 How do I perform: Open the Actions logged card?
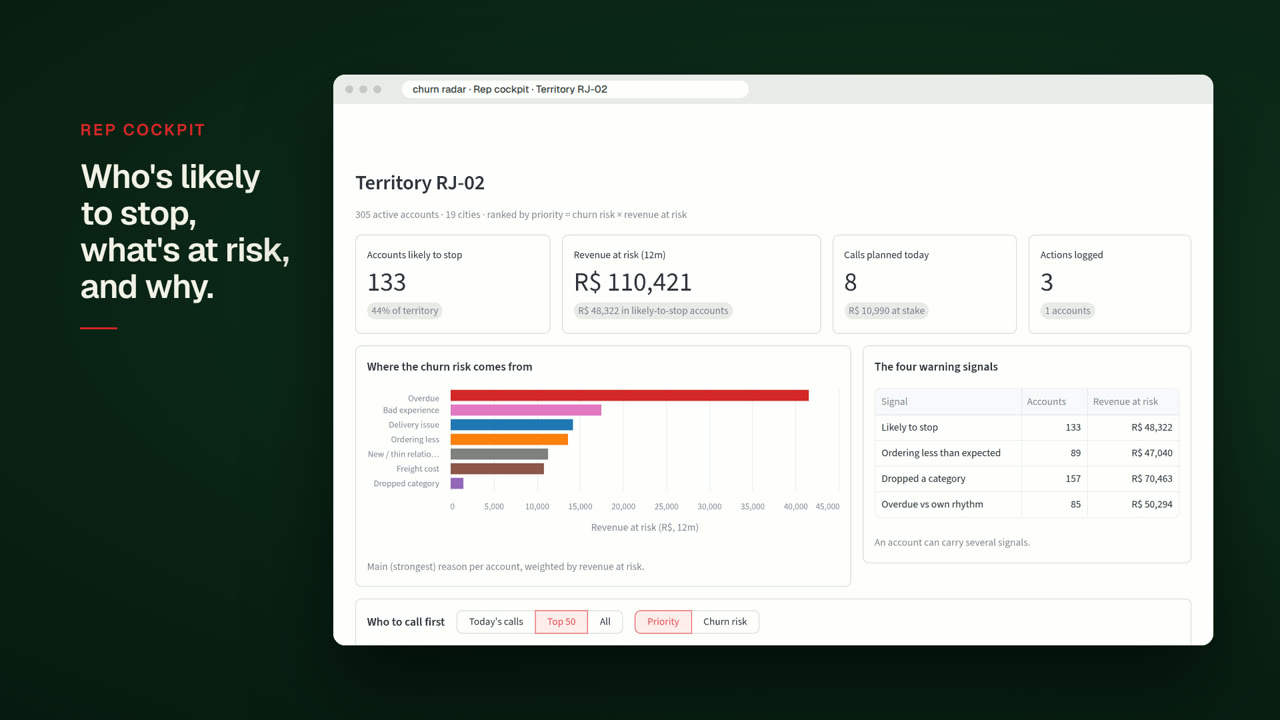[1110, 284]
